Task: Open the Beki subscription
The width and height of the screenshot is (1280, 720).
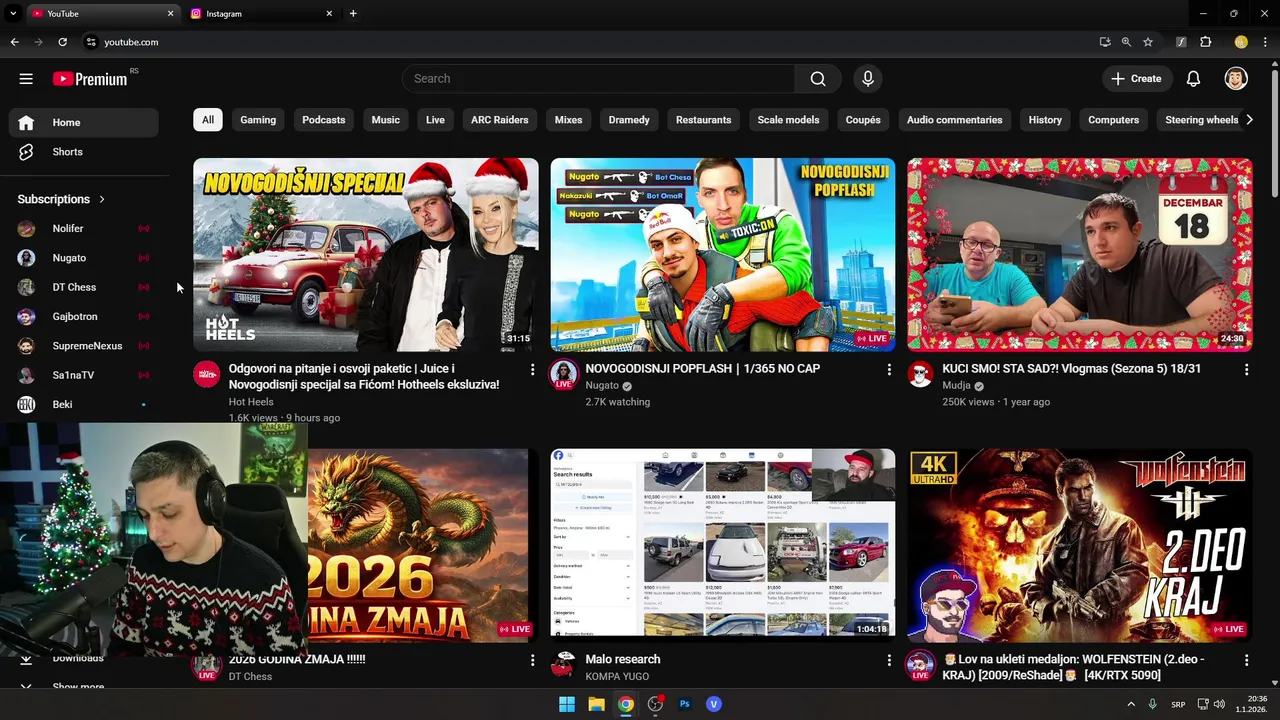Action: coord(84,404)
